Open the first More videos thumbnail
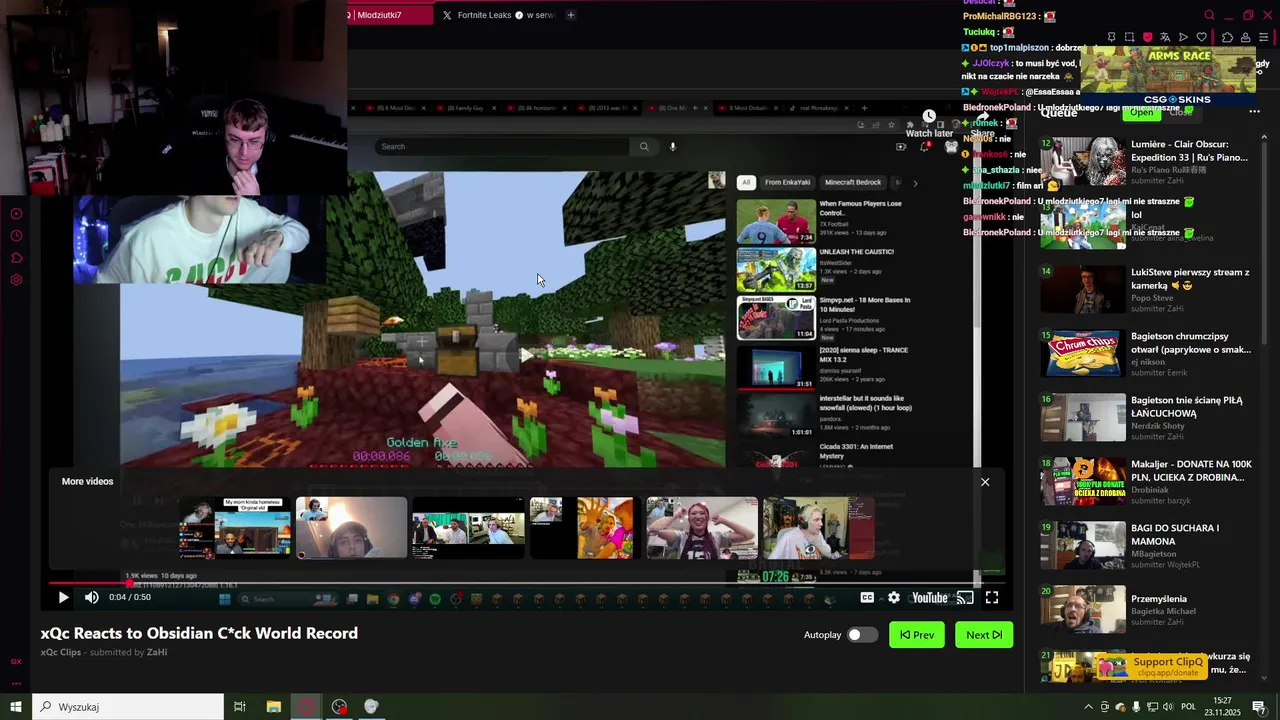Image resolution: width=1280 pixels, height=720 pixels. 235,528
